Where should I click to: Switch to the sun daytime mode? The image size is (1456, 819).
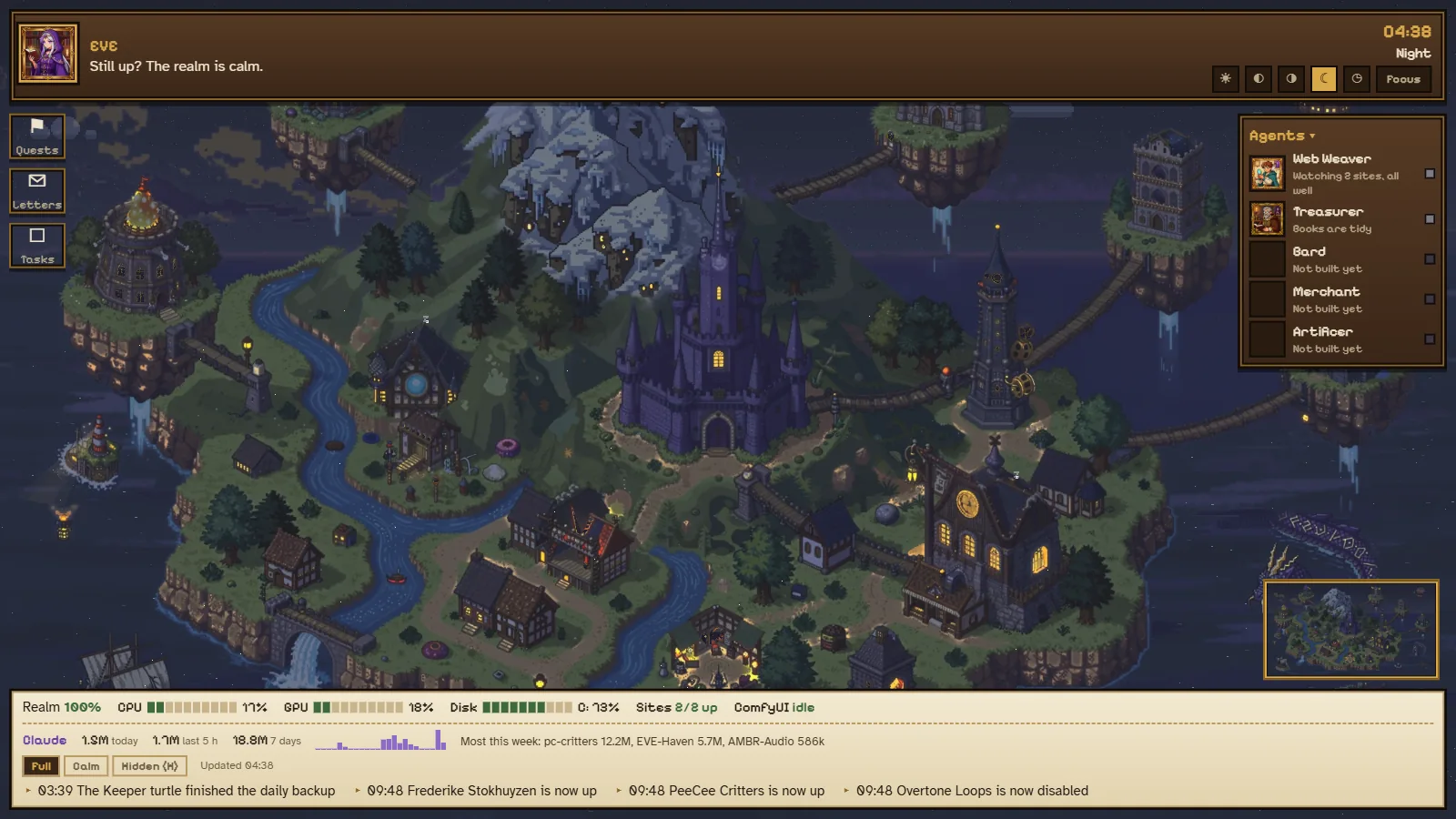click(1226, 79)
